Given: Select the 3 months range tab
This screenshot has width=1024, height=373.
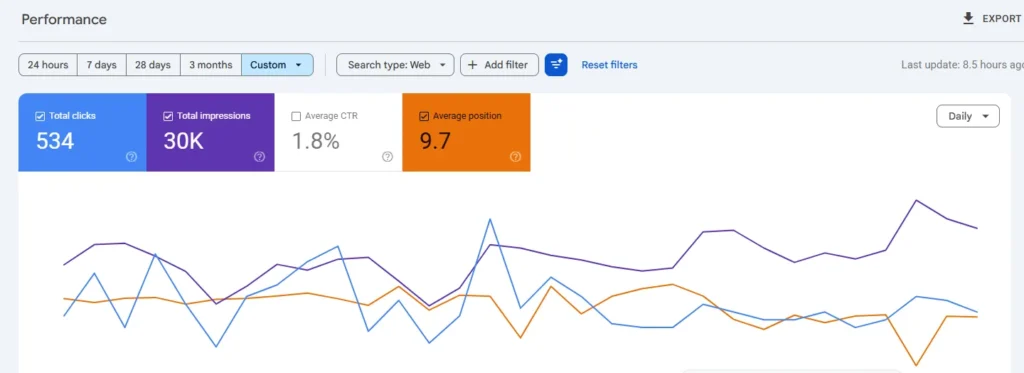Looking at the screenshot, I should pos(210,65).
